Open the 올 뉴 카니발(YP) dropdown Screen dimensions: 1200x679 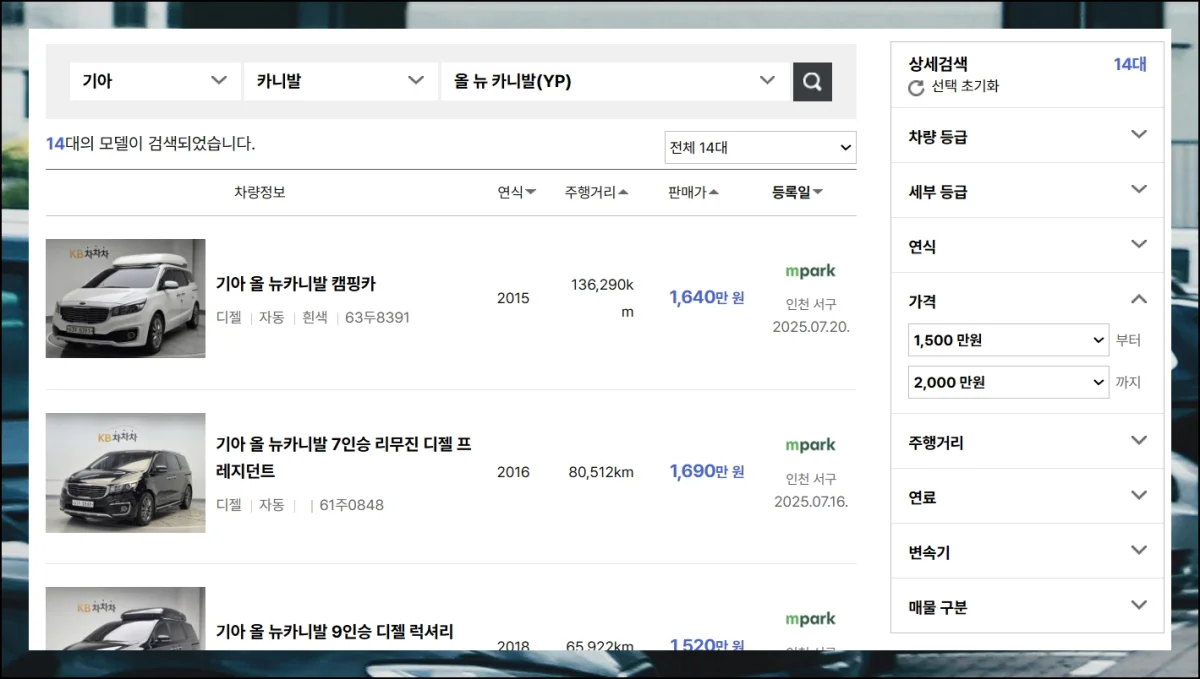click(x=615, y=82)
